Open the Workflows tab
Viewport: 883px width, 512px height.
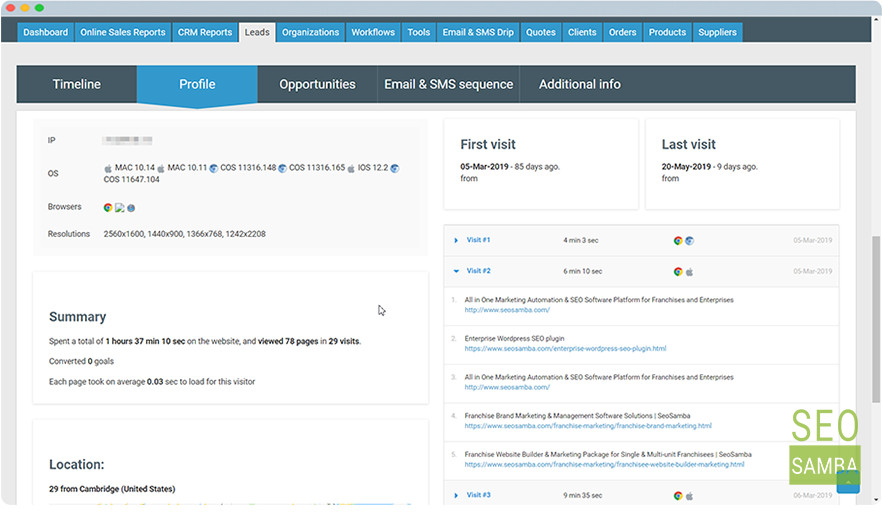tap(373, 32)
